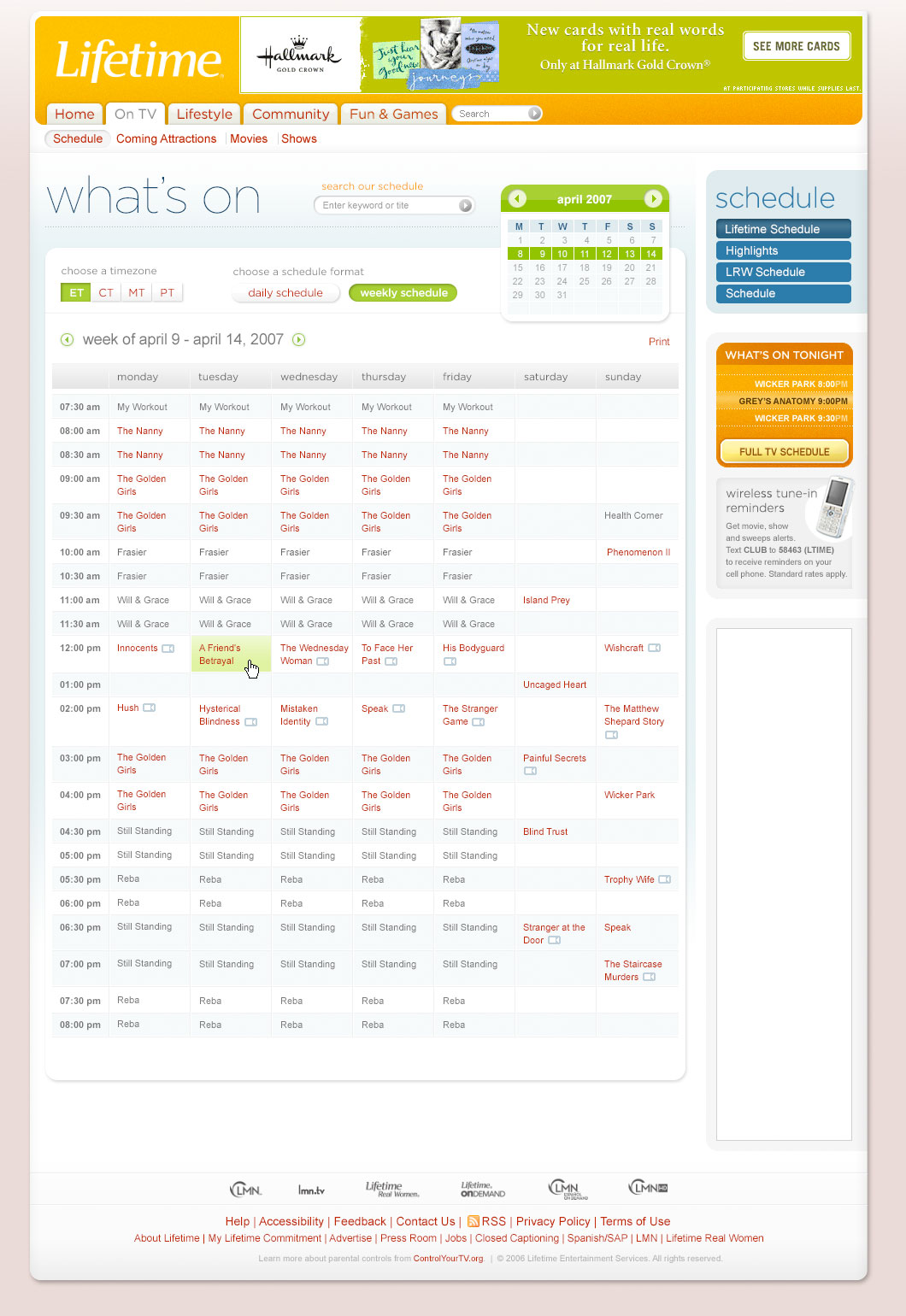
Task: Click video icon beside Trophy Wife
Action: [x=664, y=879]
